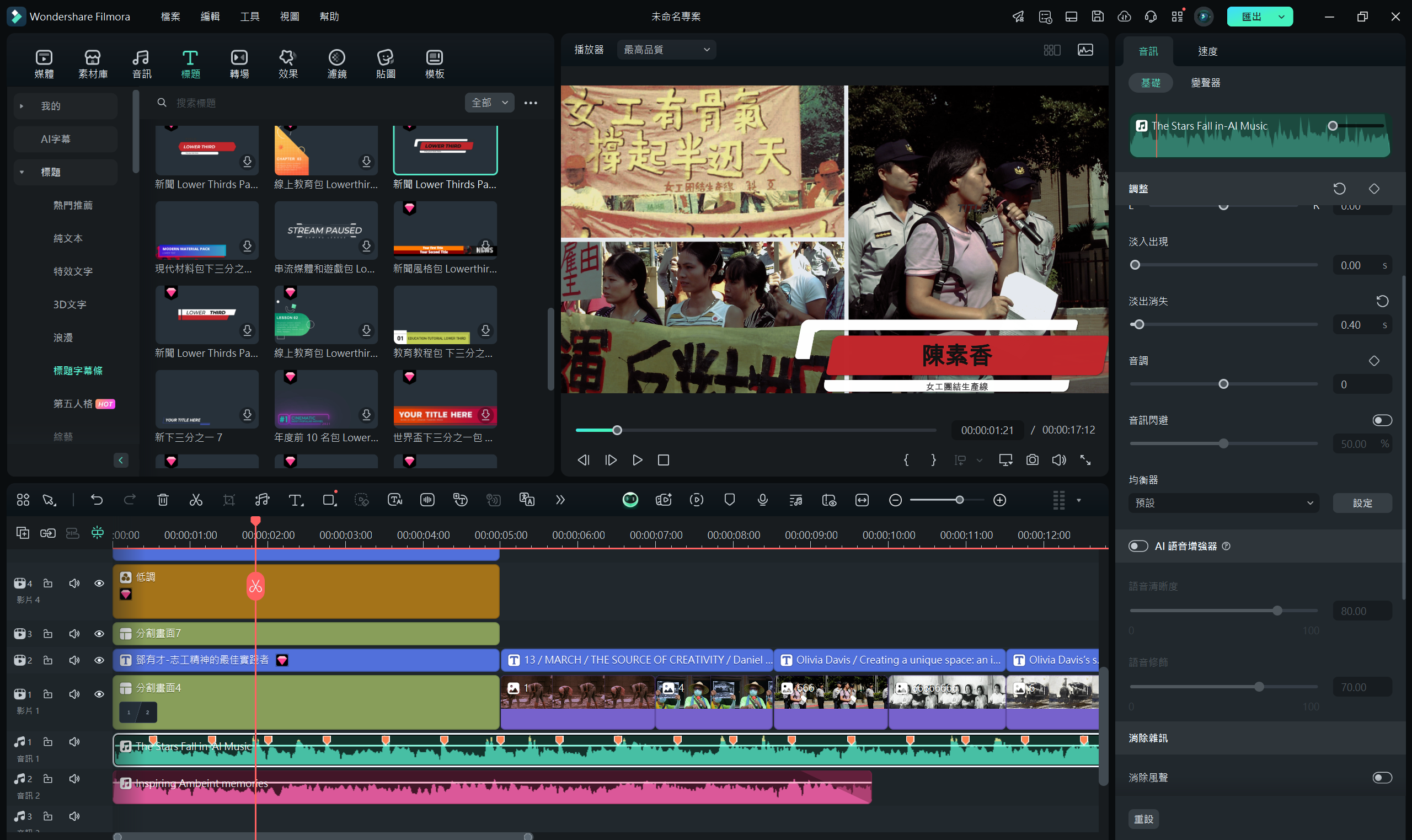Click the 淡出消失 fade-out slider
The height and width of the screenshot is (840, 1412).
point(1223,324)
